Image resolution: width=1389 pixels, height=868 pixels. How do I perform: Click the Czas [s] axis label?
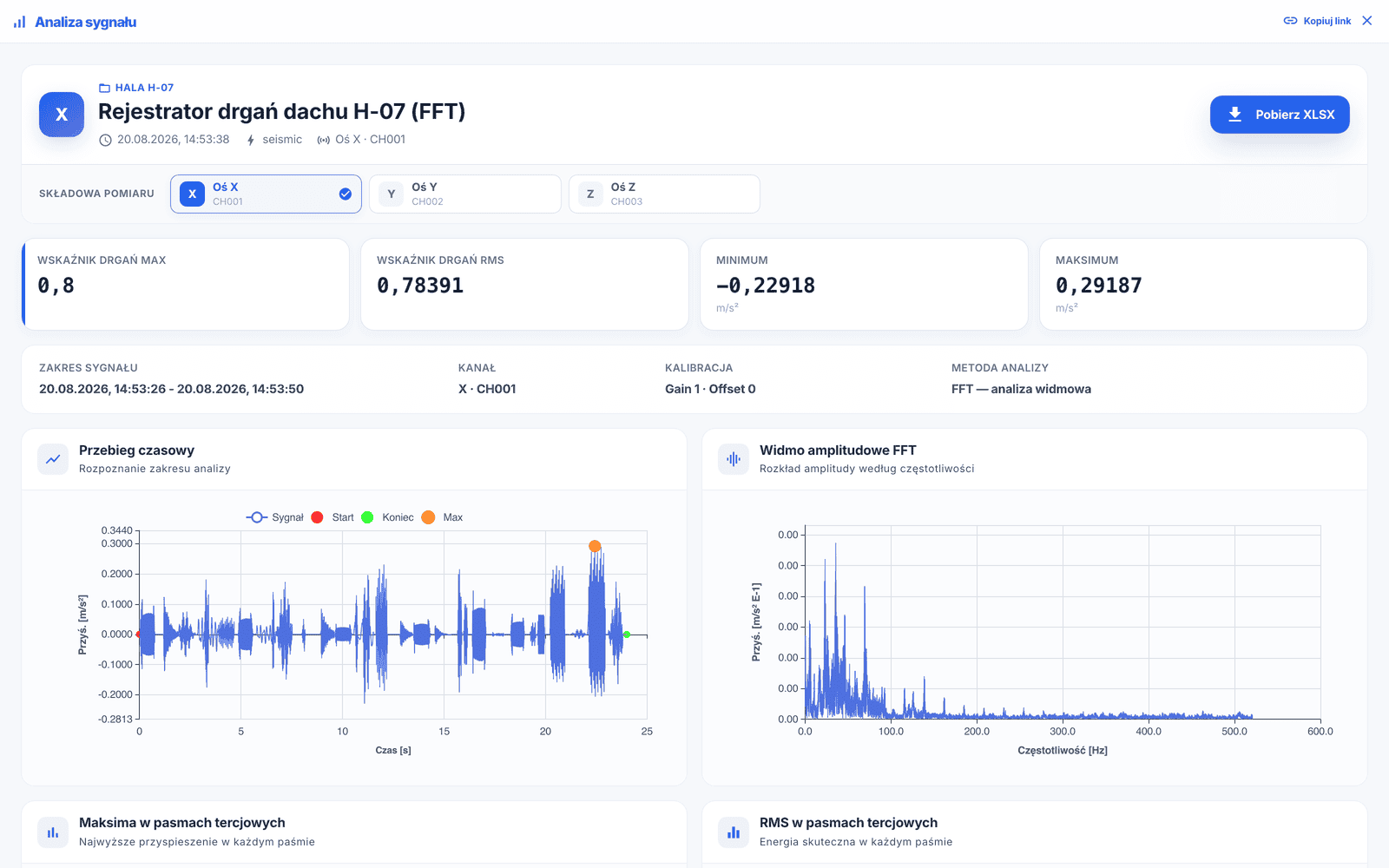coord(393,750)
